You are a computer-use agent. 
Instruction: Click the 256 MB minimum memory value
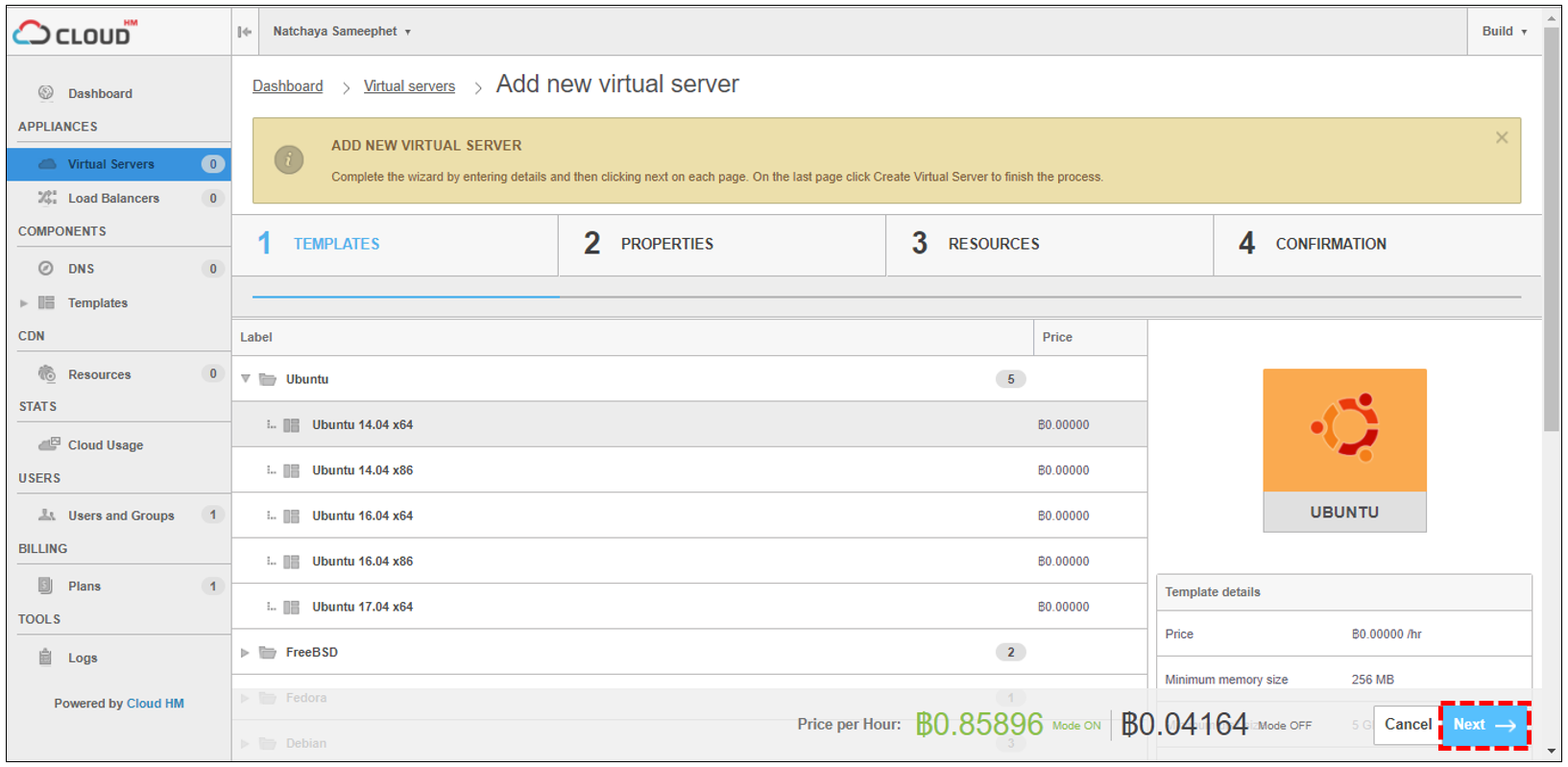pyautogui.click(x=1372, y=680)
